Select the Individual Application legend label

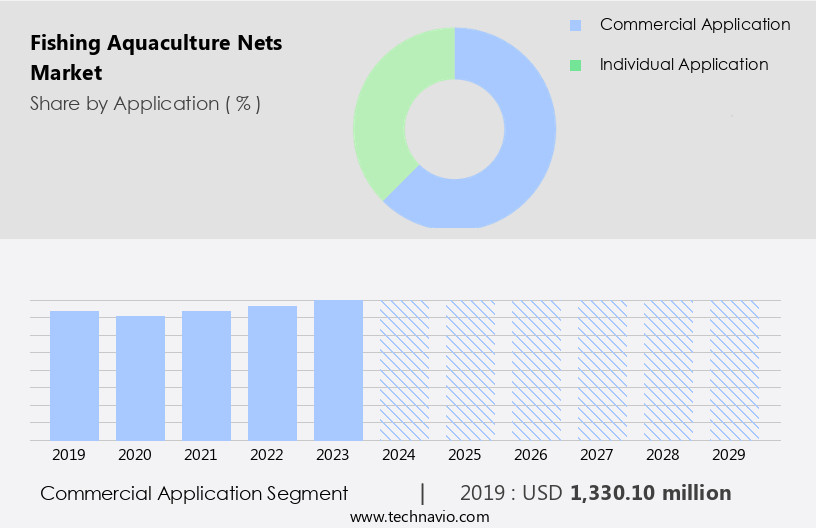(684, 65)
